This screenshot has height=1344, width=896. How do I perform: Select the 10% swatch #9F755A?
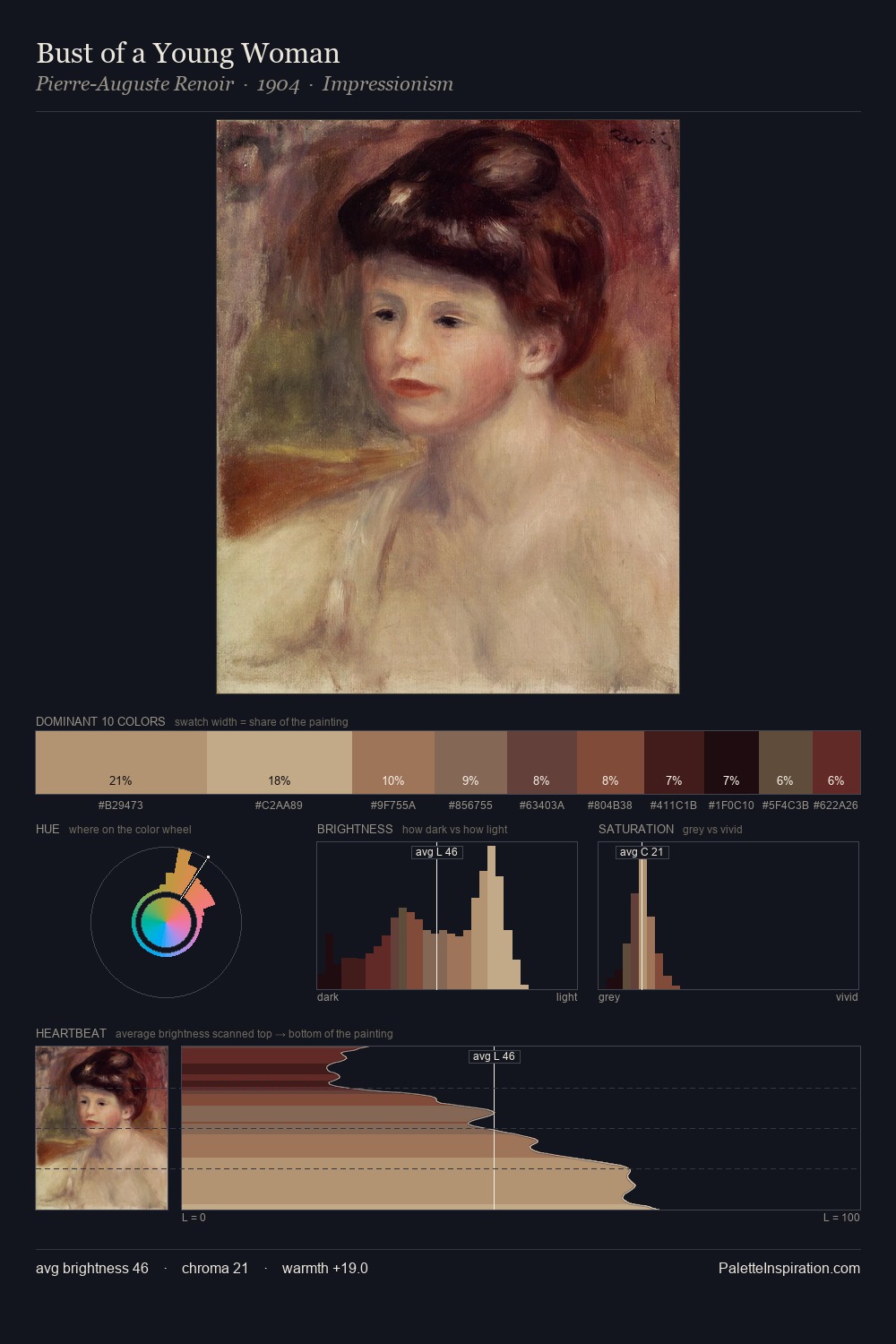tap(393, 762)
